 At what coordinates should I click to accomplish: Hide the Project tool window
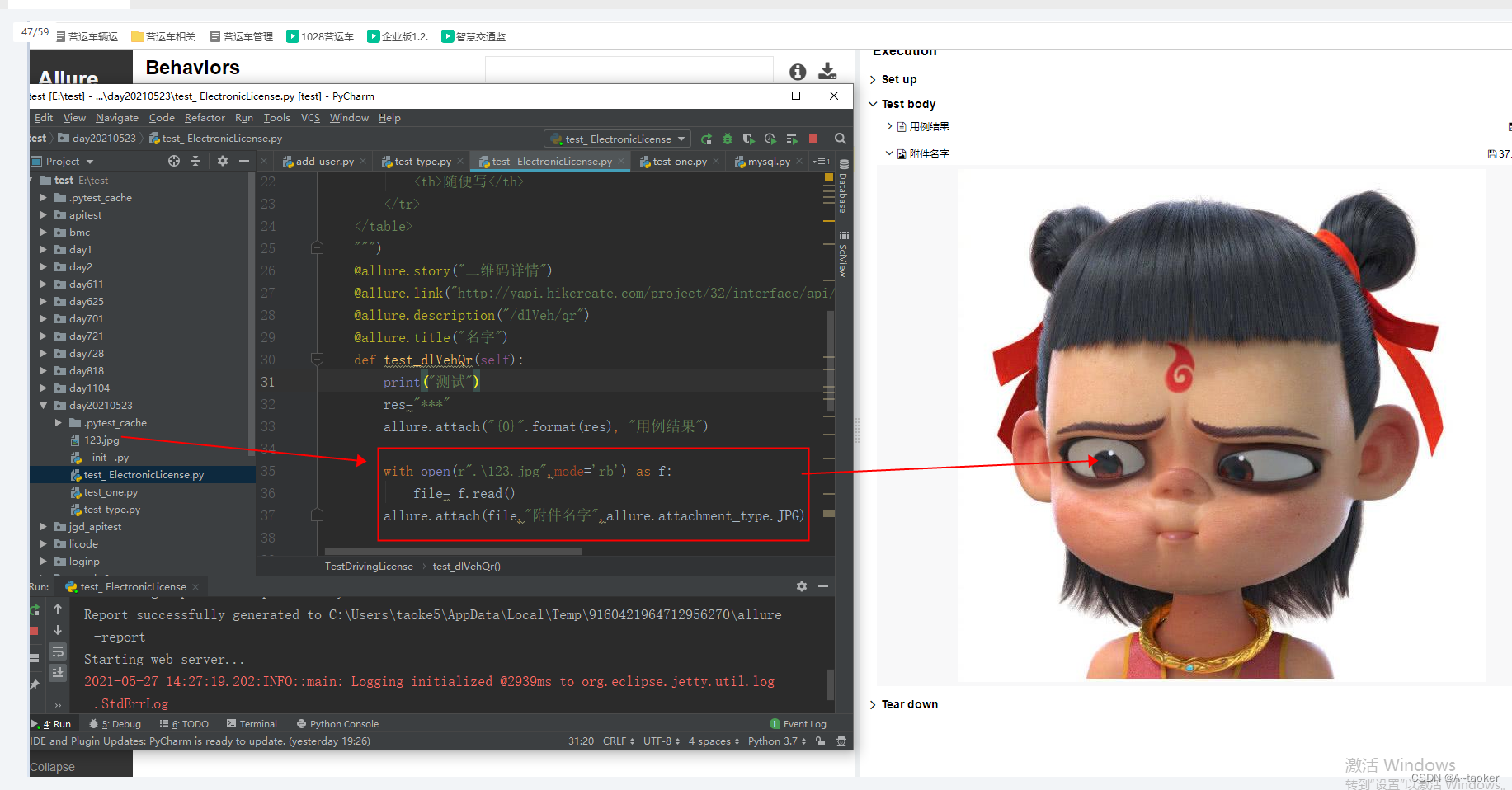[244, 161]
